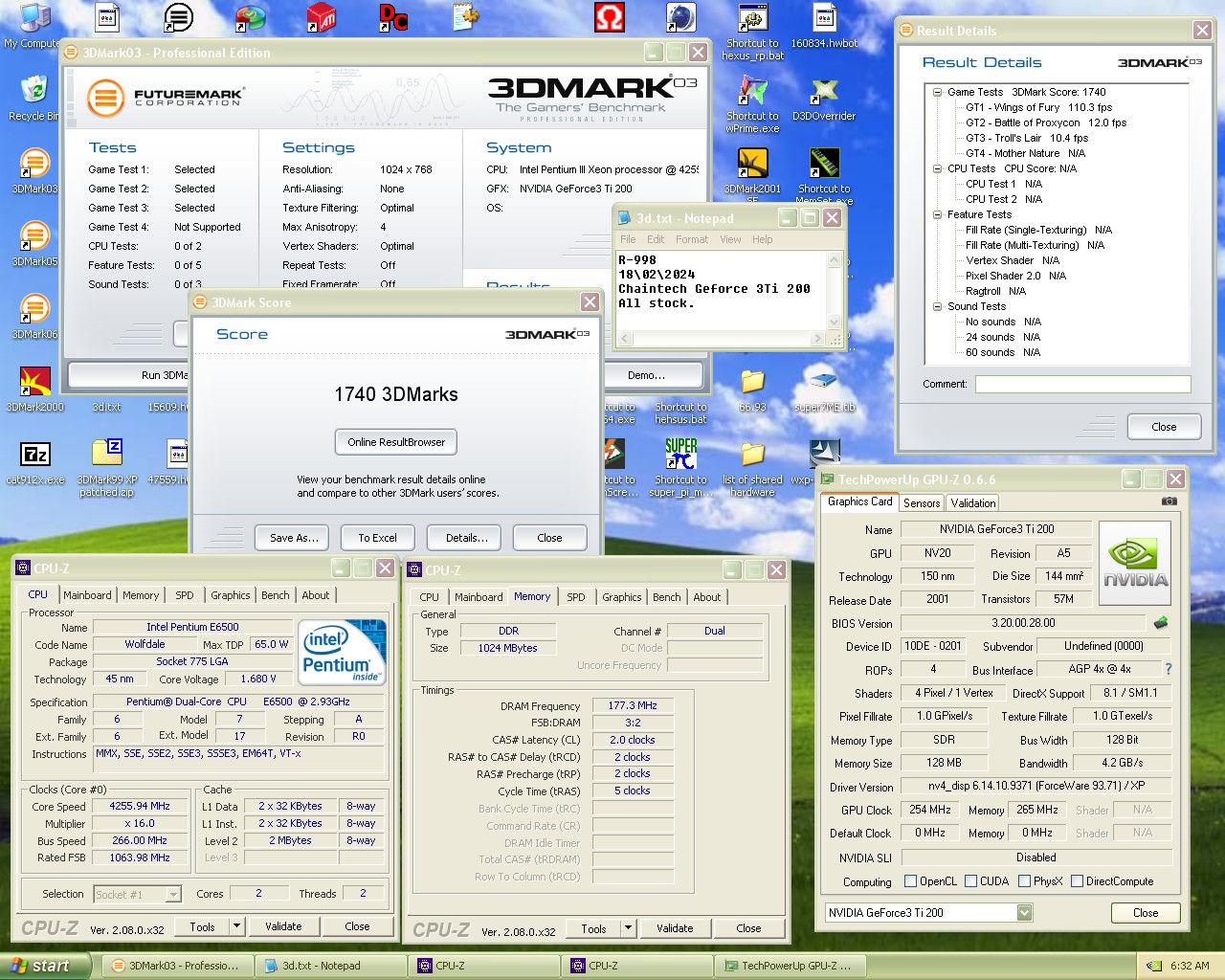Open Shortcut to hexus_rp.bat icon
The image size is (1225, 980).
pos(752,17)
